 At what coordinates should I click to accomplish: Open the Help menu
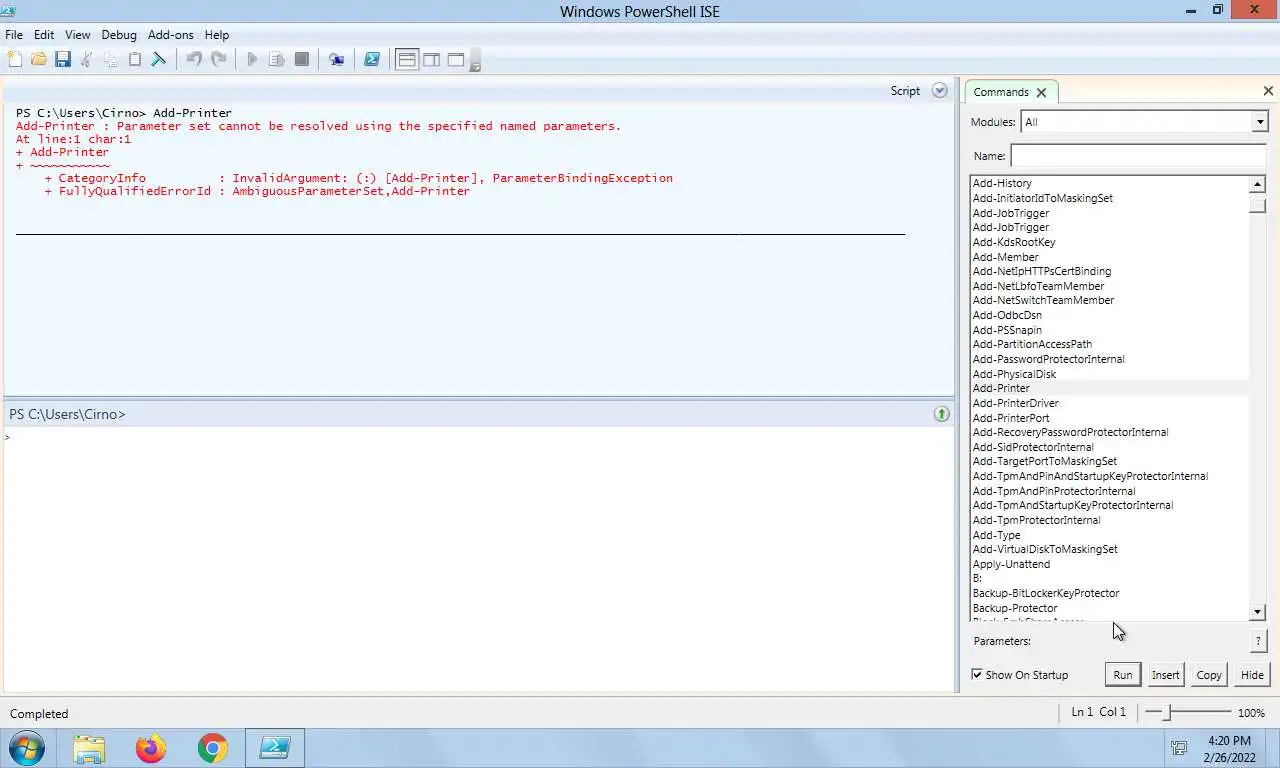click(x=216, y=34)
